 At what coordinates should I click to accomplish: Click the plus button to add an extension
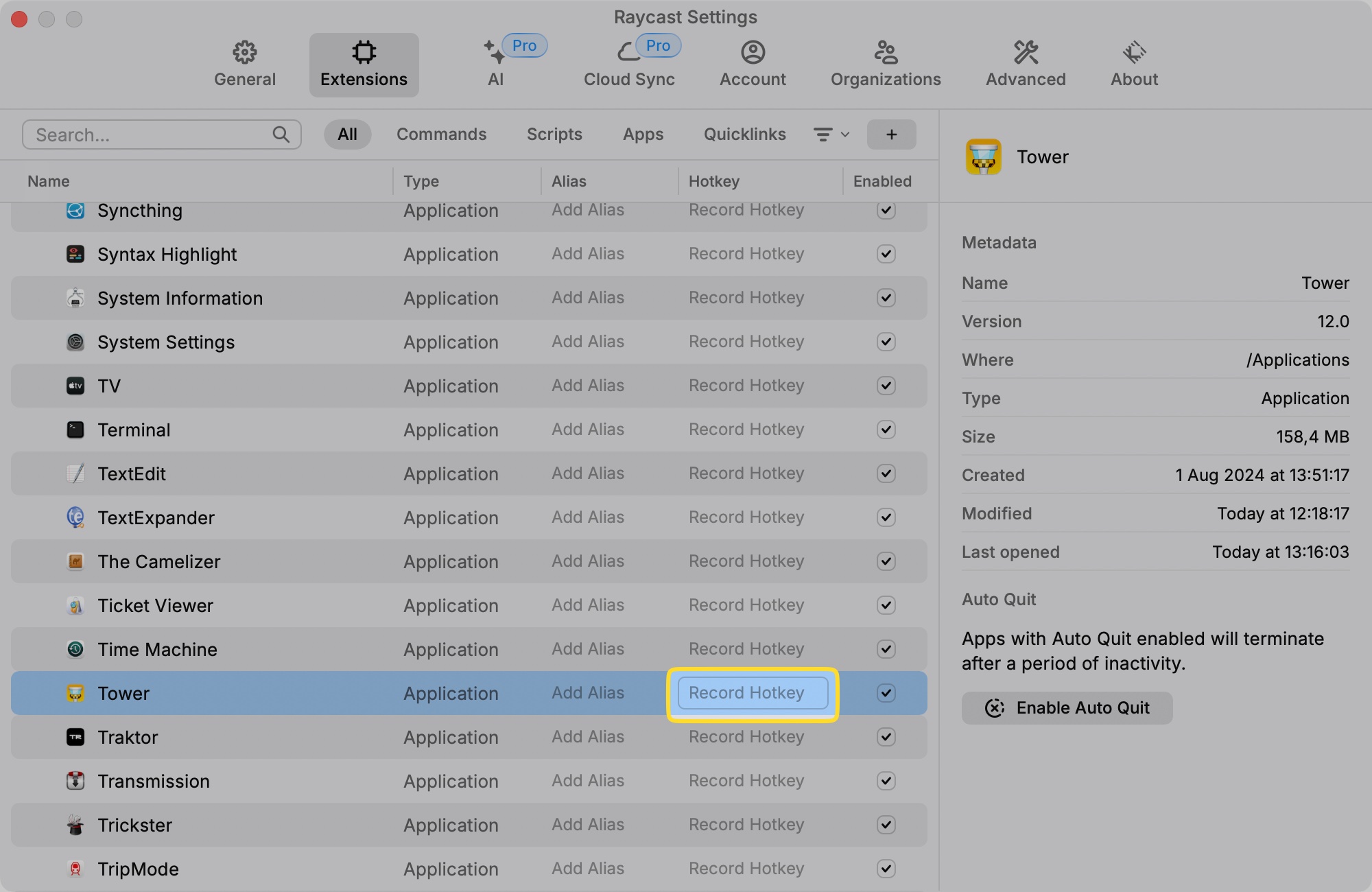(x=891, y=134)
